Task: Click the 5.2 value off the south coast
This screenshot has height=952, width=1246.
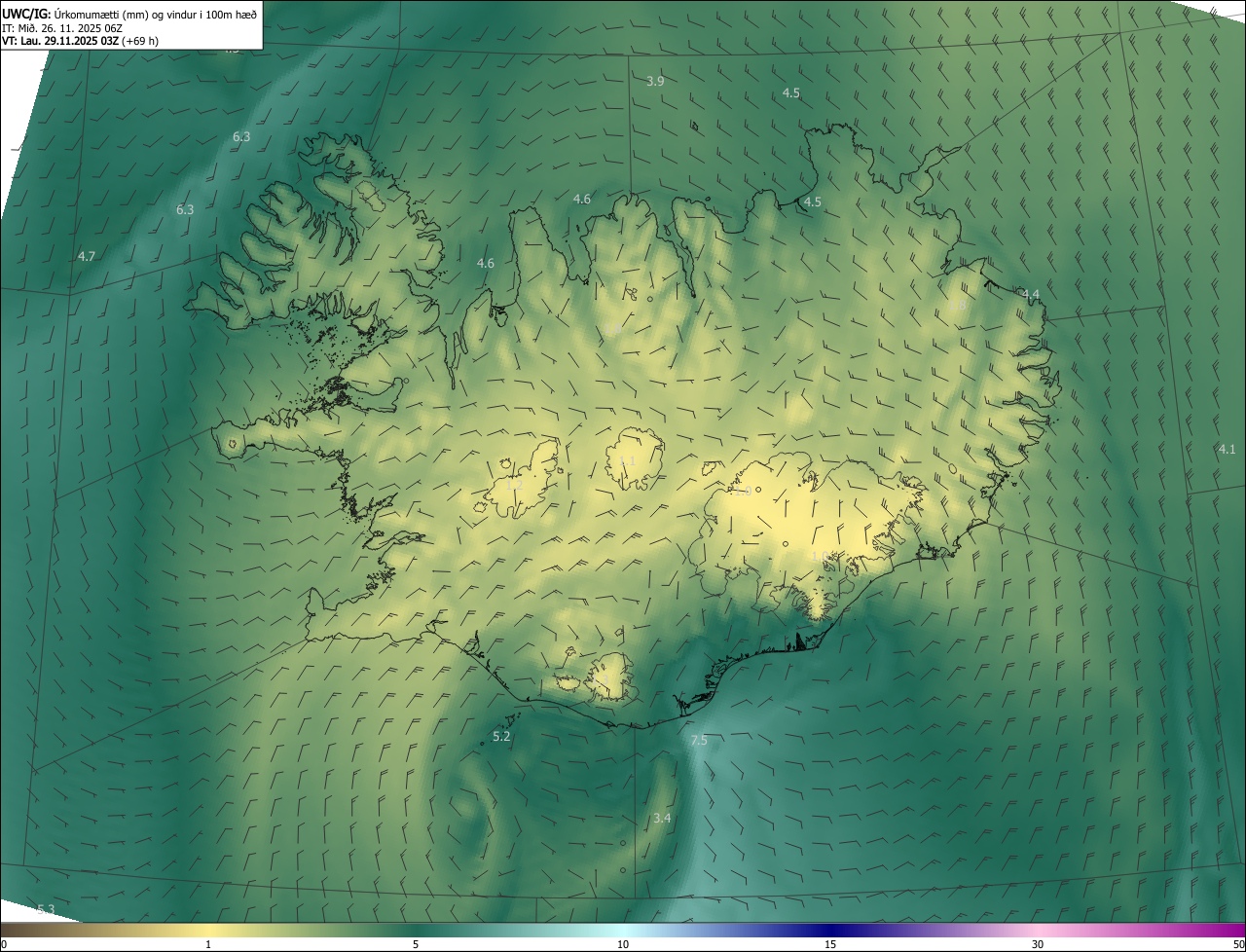Action: (x=501, y=737)
